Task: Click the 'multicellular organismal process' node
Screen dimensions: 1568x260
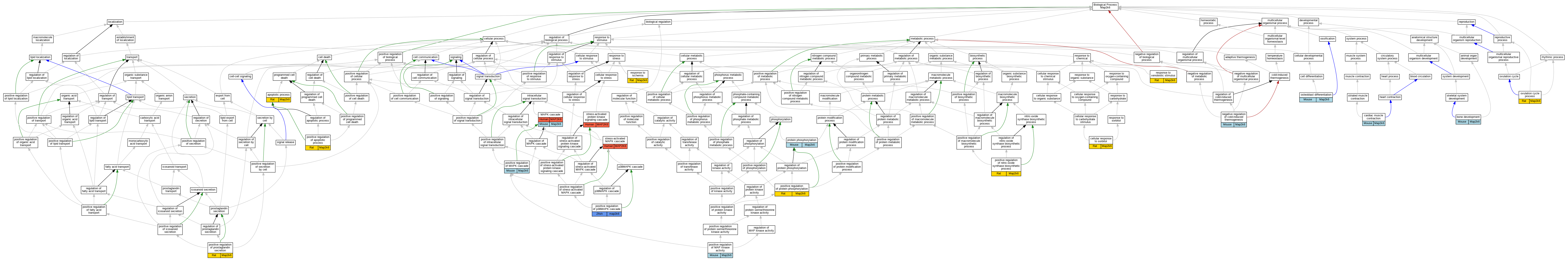Action: [x=1275, y=22]
